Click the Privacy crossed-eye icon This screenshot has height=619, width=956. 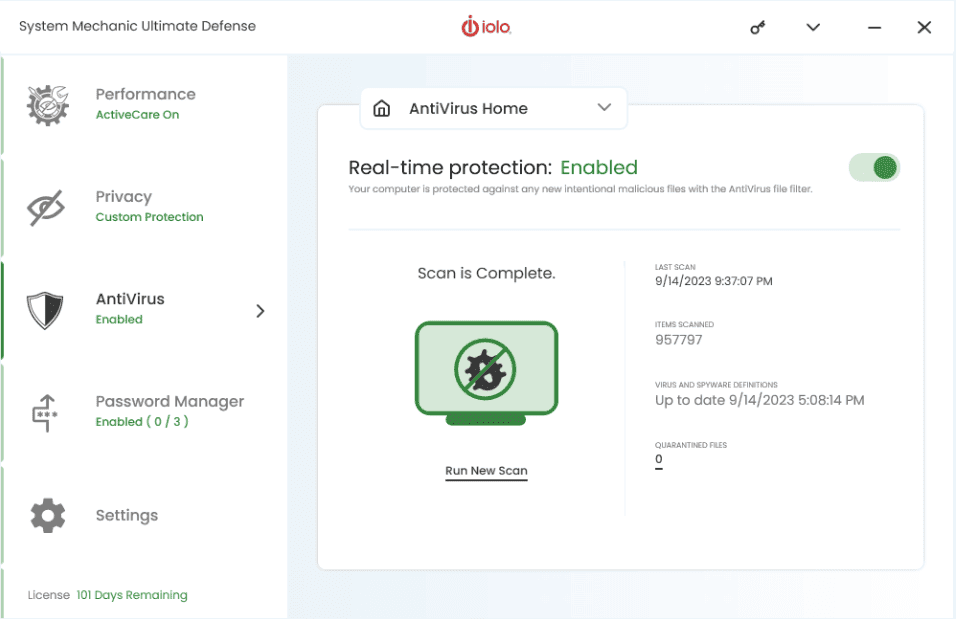(x=46, y=208)
